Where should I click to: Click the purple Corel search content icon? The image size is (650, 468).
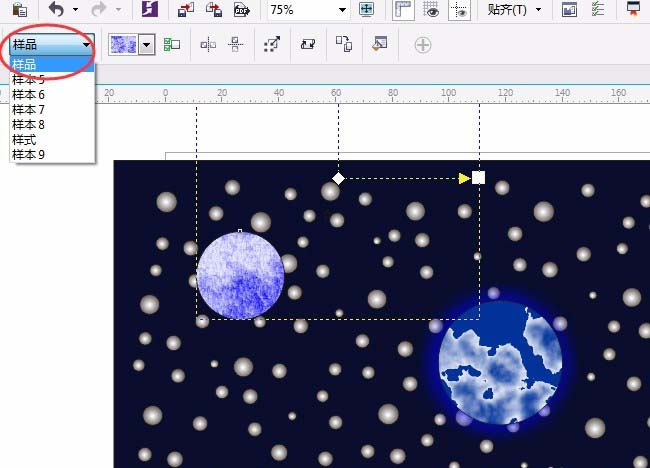pos(150,9)
